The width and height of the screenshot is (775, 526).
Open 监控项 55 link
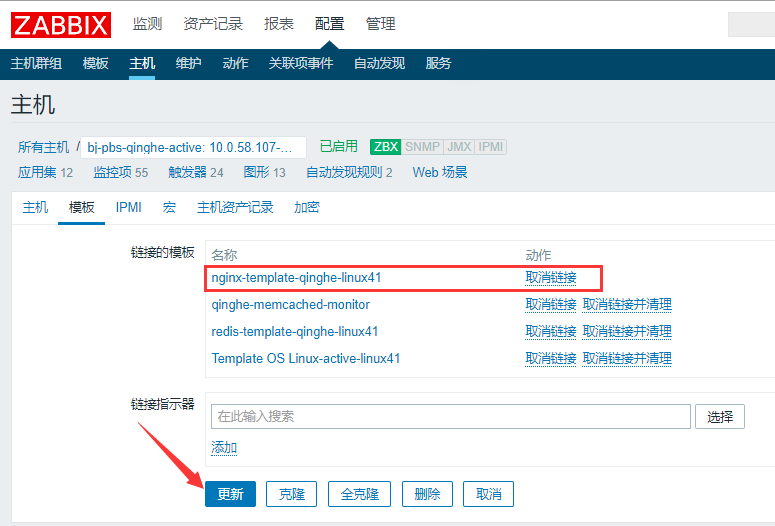click(121, 173)
